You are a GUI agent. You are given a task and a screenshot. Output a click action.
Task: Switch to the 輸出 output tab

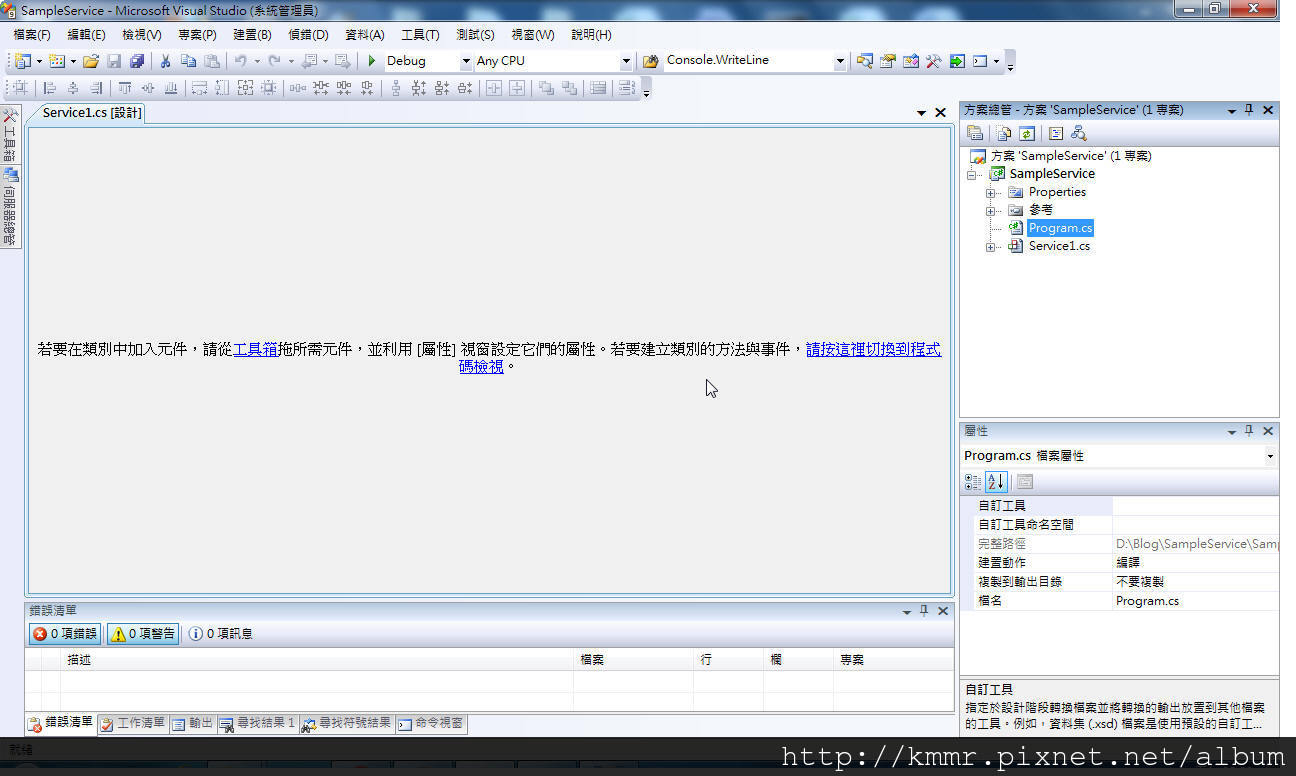(x=193, y=723)
